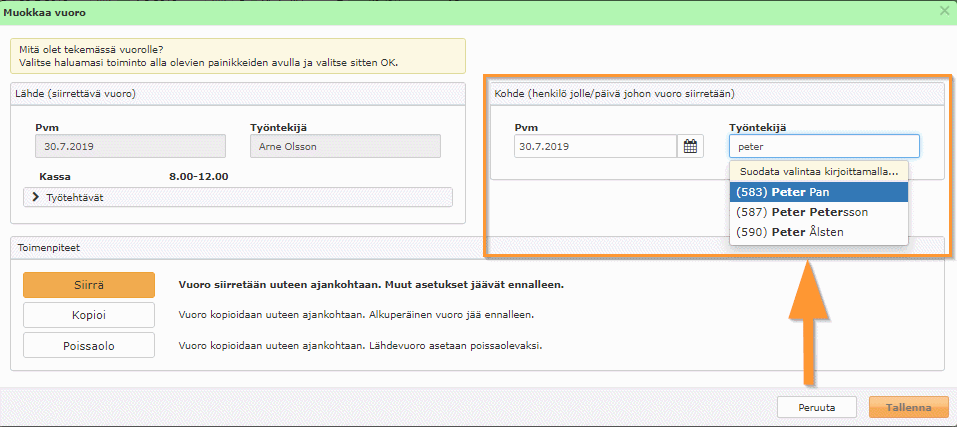Viewport: 957px width, 427px height.
Task: Click the Kassa shift label
Action: pyautogui.click(x=54, y=177)
